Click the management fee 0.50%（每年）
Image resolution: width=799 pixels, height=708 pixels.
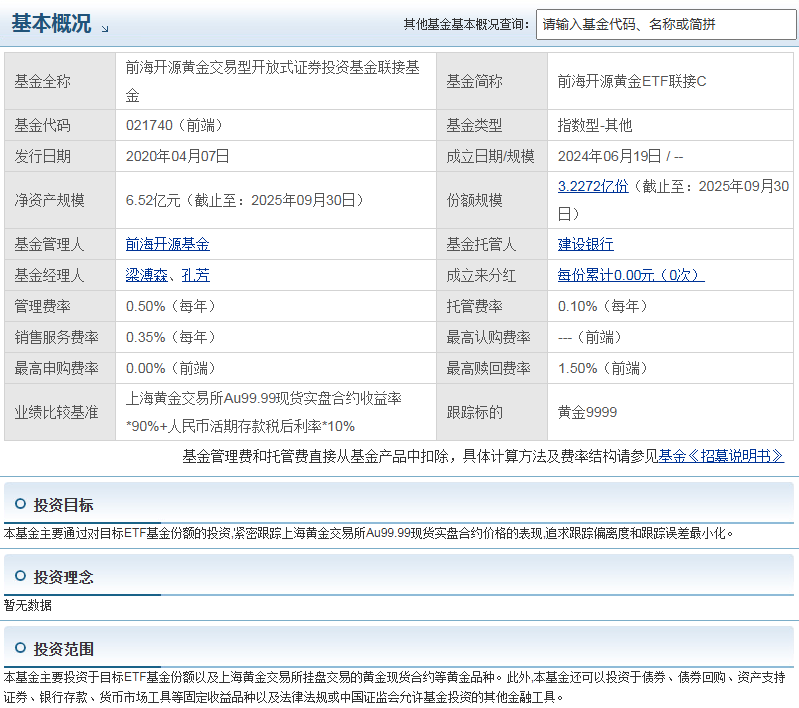(171, 306)
